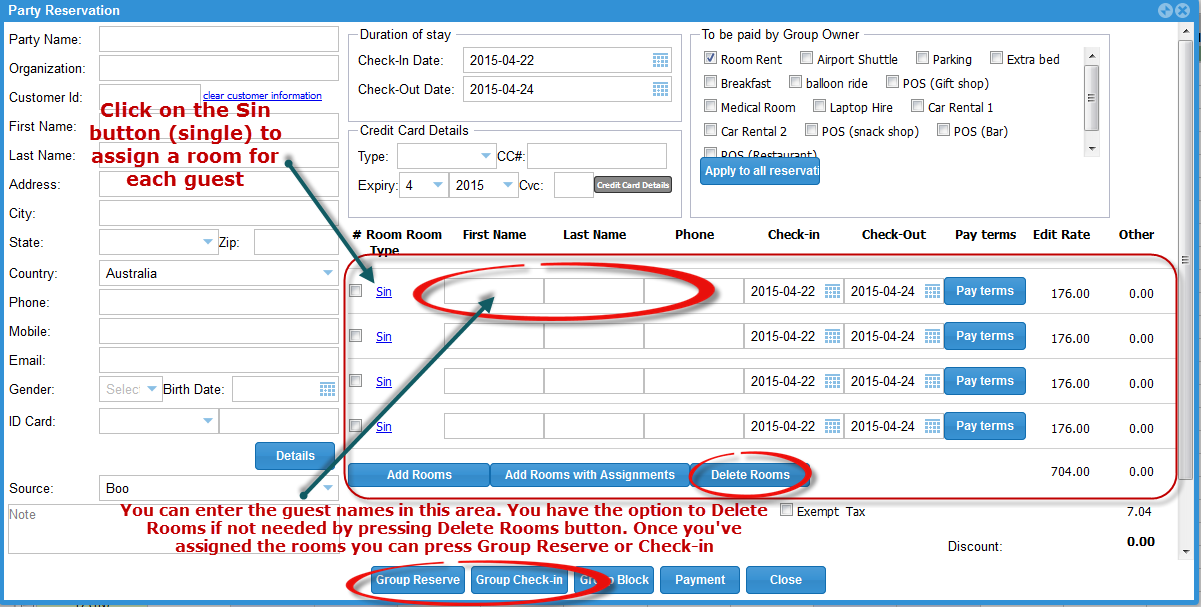This screenshot has height=607, width=1201.
Task: Expand the Country dropdown showing Australia
Action: click(328, 273)
